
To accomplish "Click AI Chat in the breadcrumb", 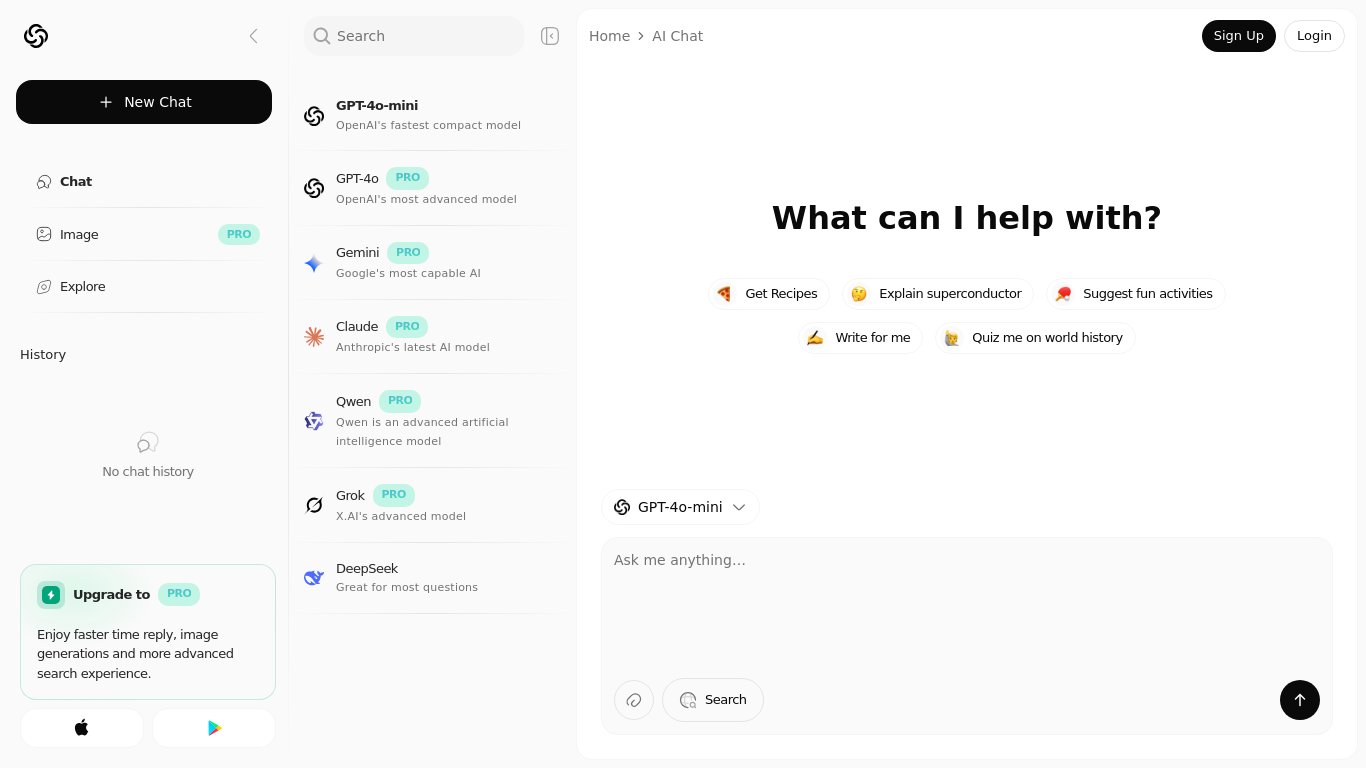I will [x=677, y=36].
